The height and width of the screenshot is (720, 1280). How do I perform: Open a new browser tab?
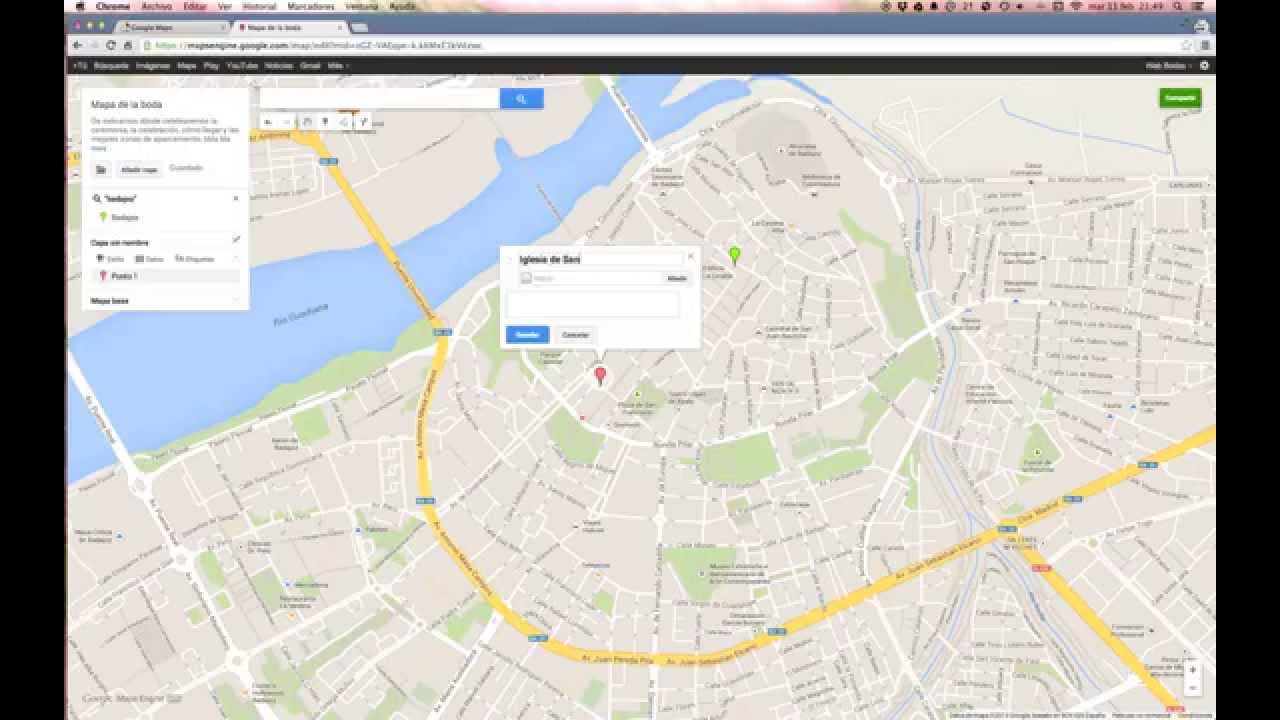[360, 27]
